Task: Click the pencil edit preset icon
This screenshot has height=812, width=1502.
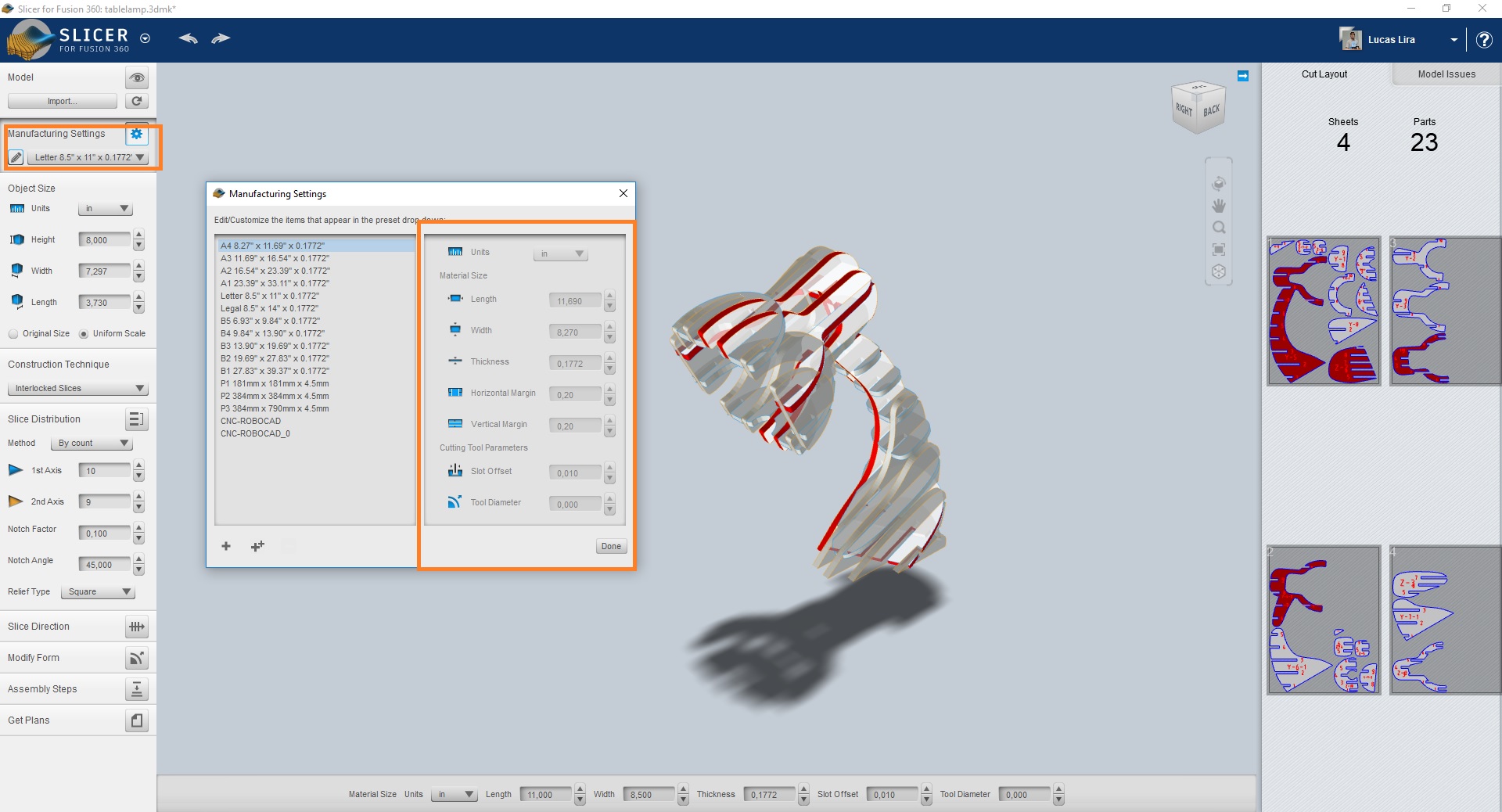Action: 16,157
